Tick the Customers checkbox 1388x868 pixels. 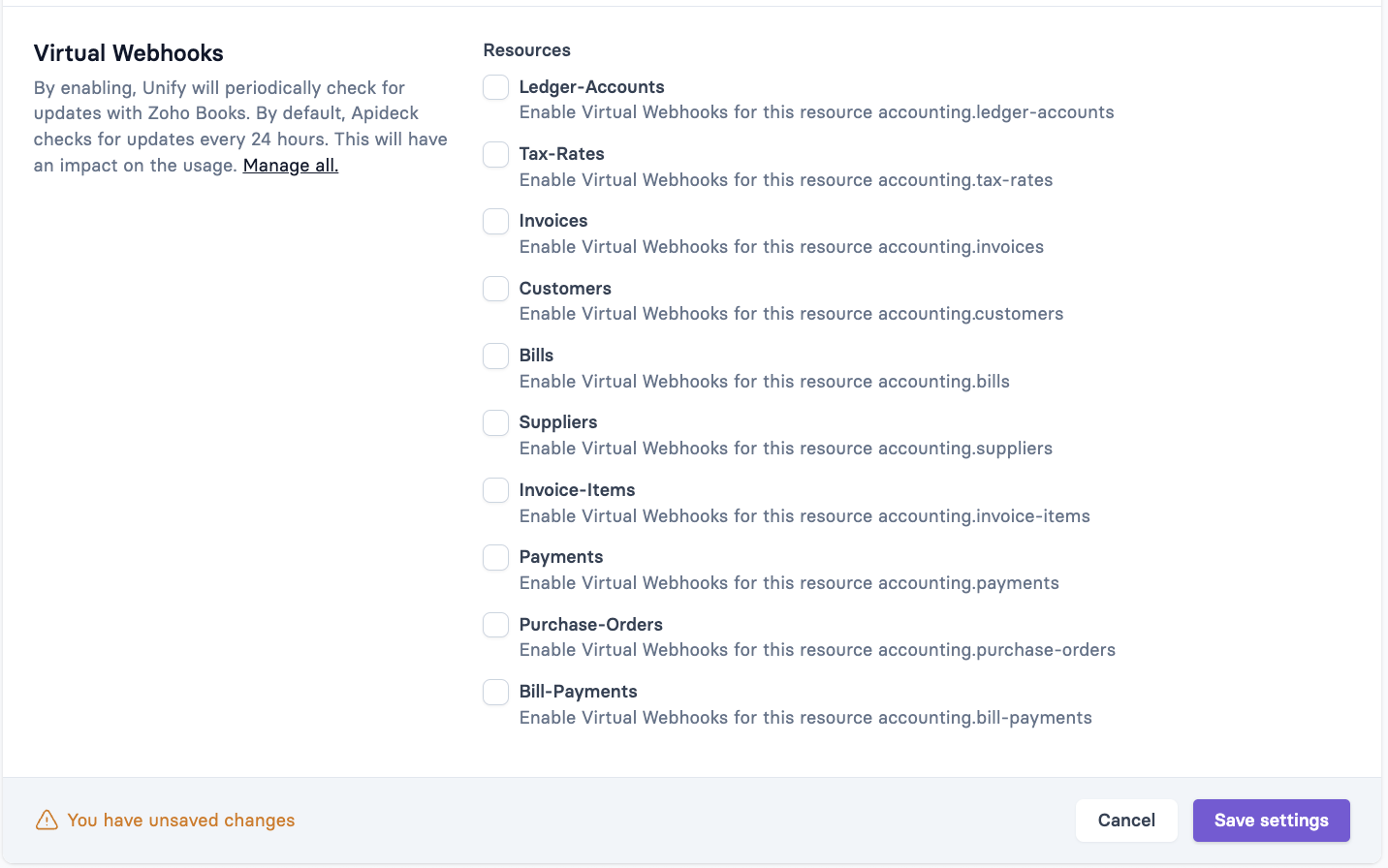tap(495, 289)
